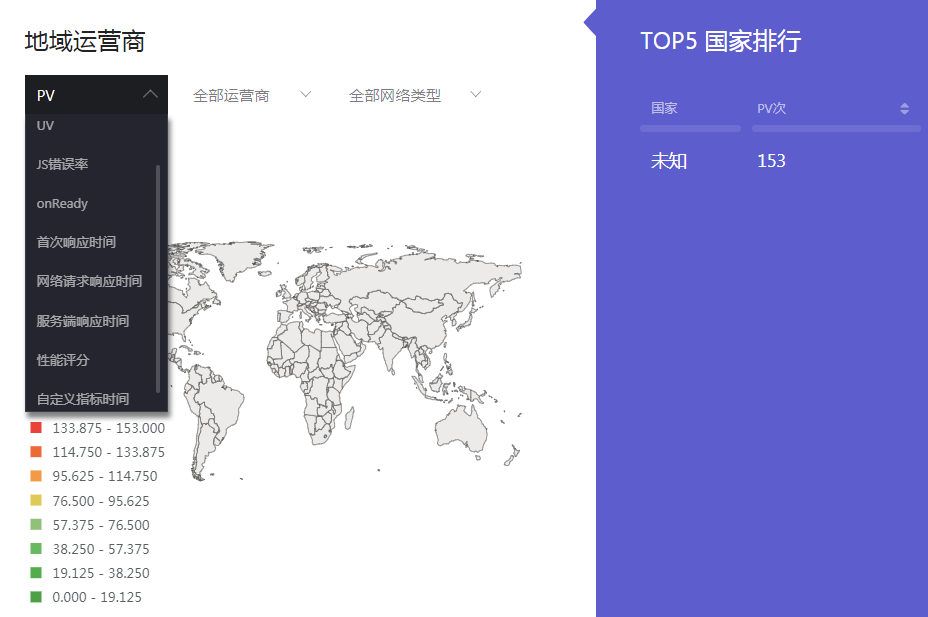928x617 pixels.
Task: Toggle yellow legend 76.500 - 95.625
Action: coord(90,501)
